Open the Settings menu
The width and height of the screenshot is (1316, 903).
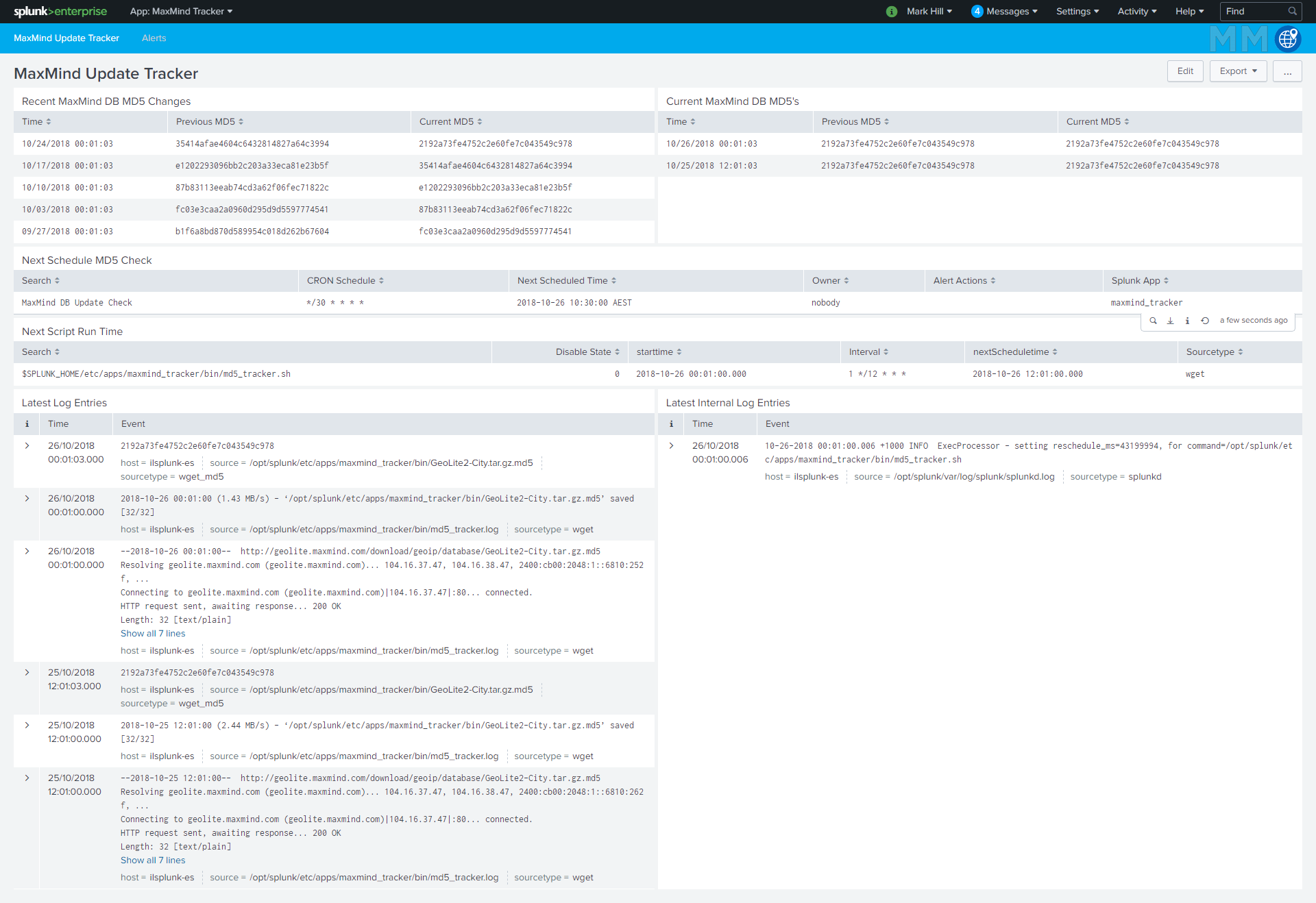tap(1077, 12)
